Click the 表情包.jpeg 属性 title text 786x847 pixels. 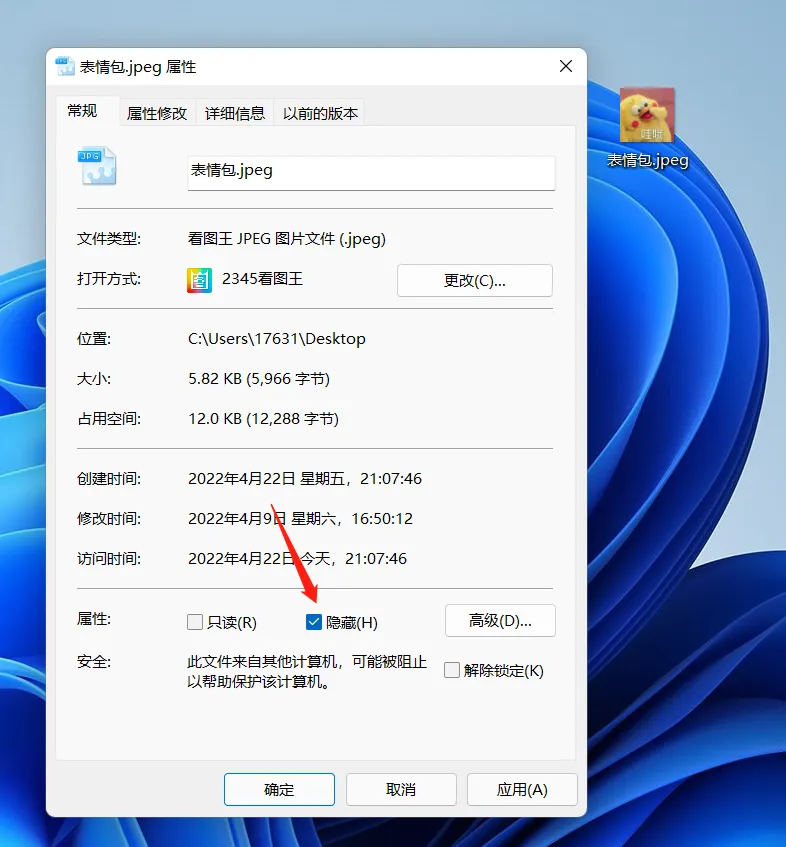tap(138, 67)
